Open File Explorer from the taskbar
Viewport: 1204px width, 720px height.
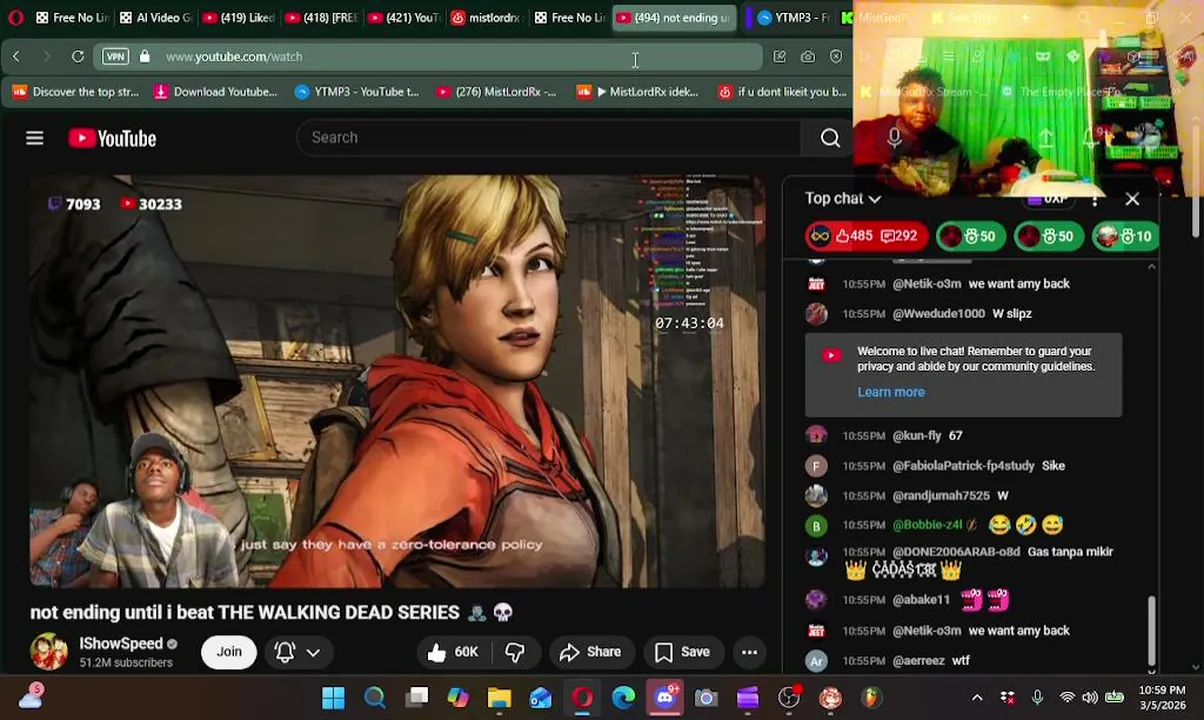pos(499,698)
